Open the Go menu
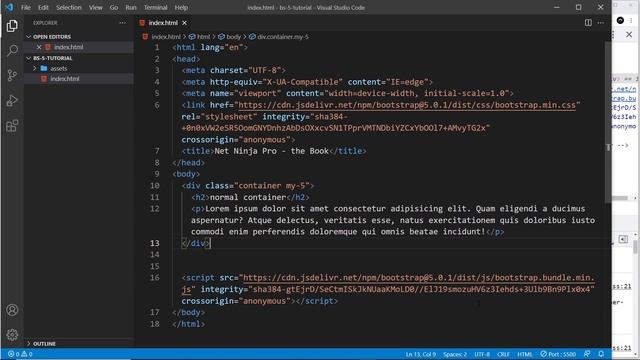 (114, 7)
